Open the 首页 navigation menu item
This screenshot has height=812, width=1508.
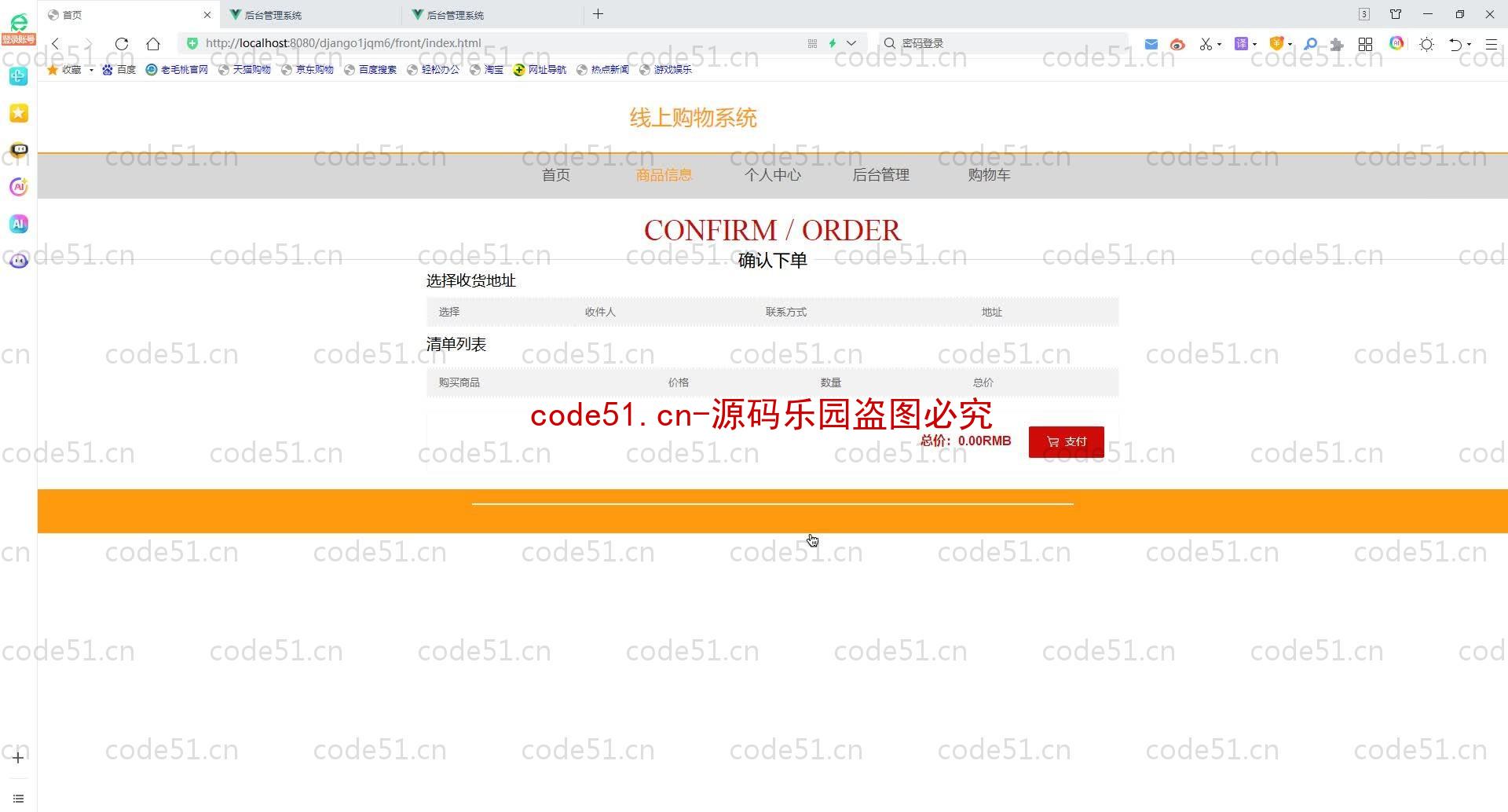pyautogui.click(x=556, y=175)
